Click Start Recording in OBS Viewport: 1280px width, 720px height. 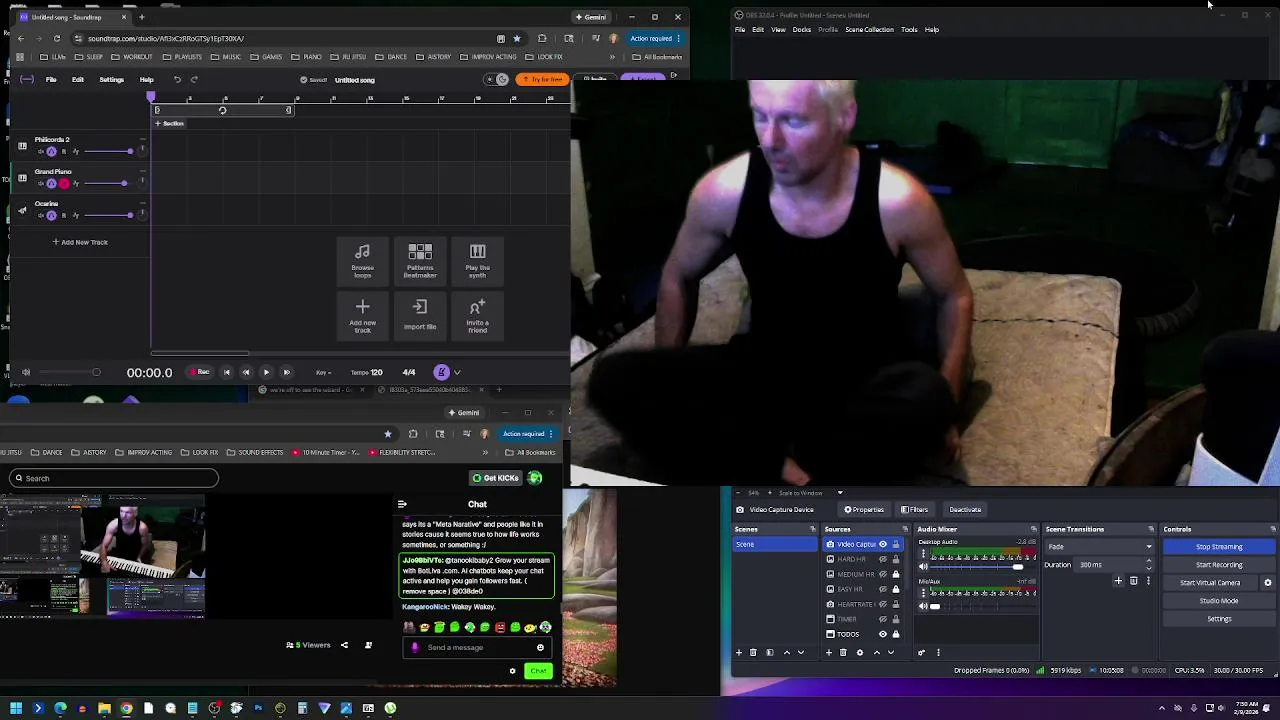pos(1219,565)
